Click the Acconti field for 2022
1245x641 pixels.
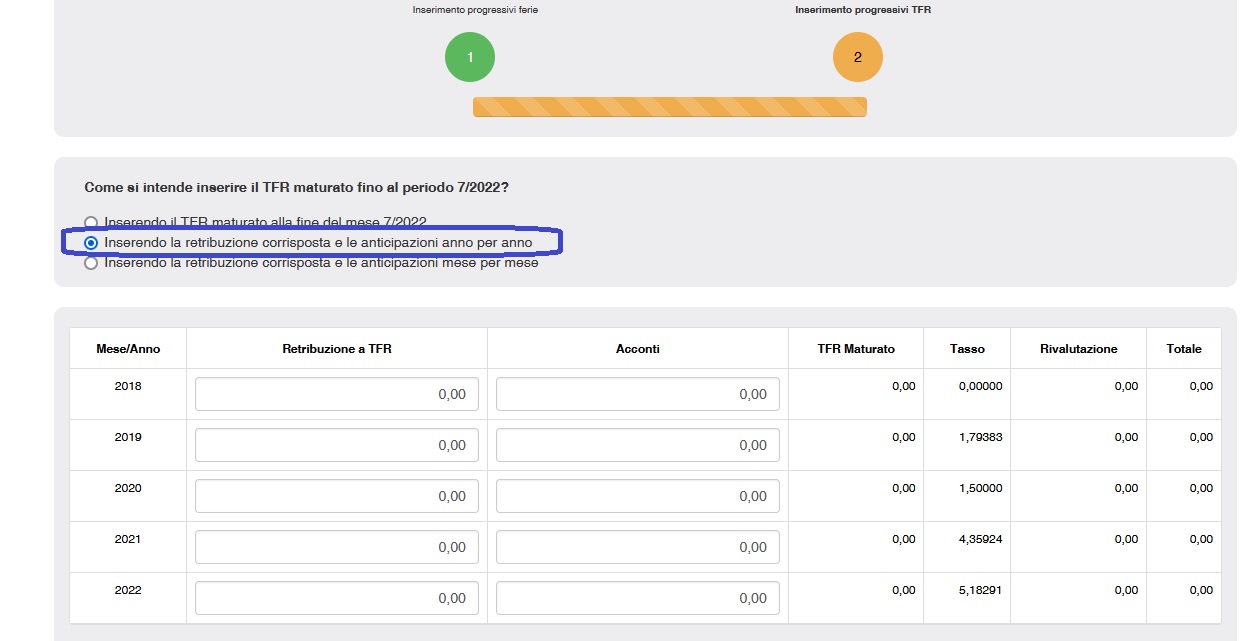tap(637, 598)
